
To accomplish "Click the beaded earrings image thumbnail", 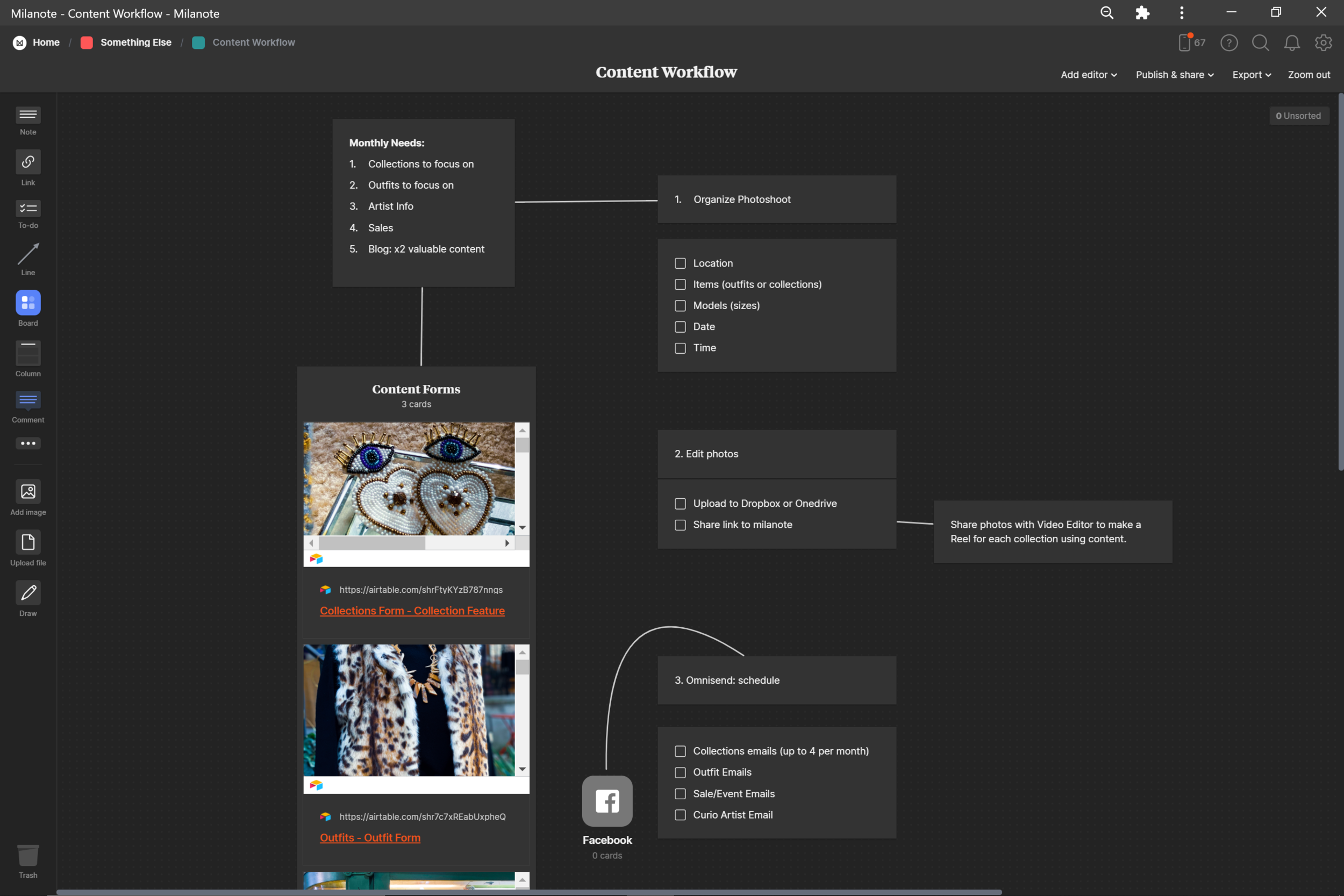I will 409,479.
